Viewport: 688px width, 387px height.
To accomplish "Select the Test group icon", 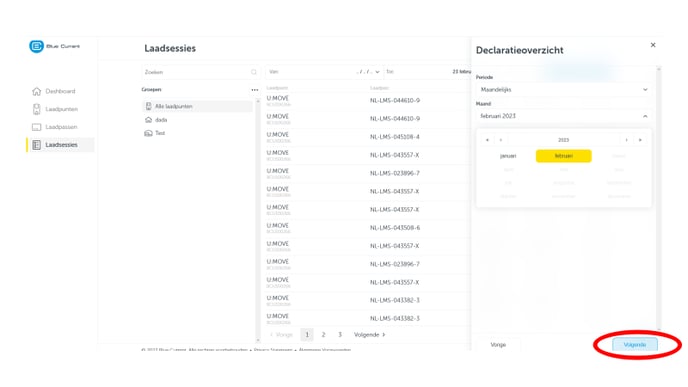I will [148, 133].
